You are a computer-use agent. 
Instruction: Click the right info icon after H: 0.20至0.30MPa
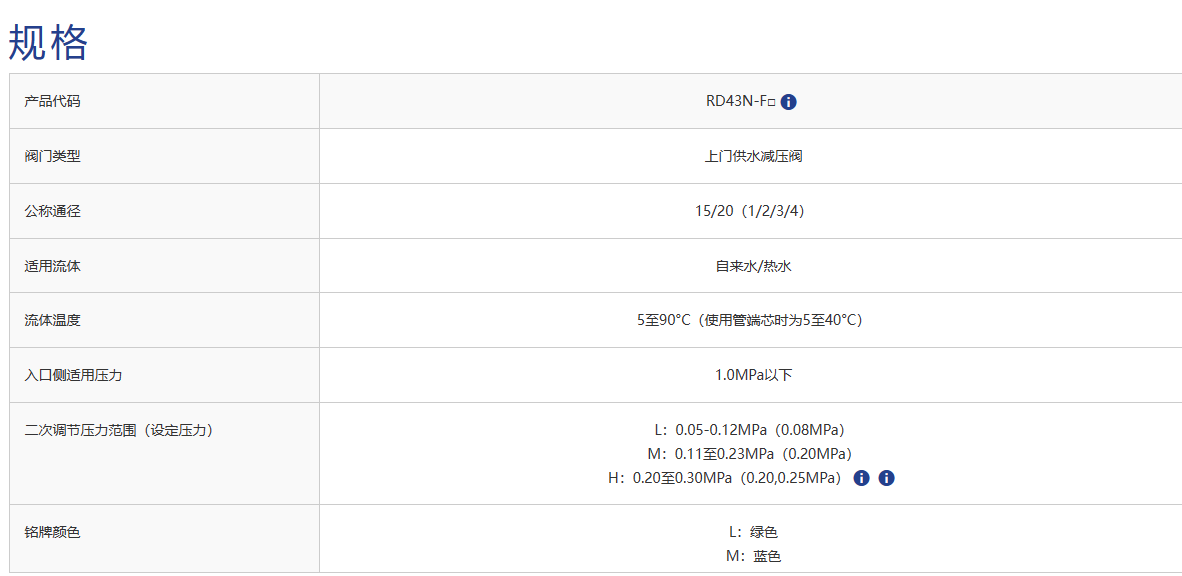pos(886,478)
